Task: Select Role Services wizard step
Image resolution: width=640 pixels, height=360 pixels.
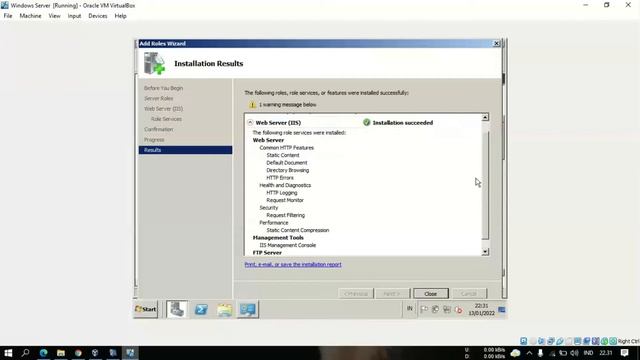Action: pyautogui.click(x=166, y=119)
